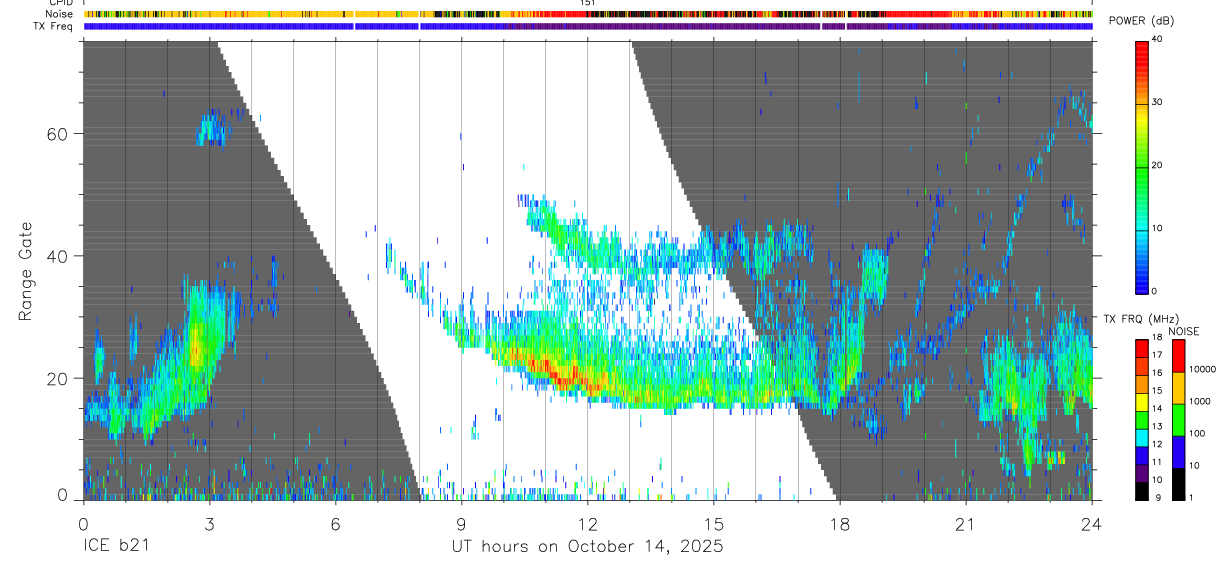Viewport: 1228px width, 567px height.
Task: Click x-axis tick label "6"
Action: (x=335, y=524)
